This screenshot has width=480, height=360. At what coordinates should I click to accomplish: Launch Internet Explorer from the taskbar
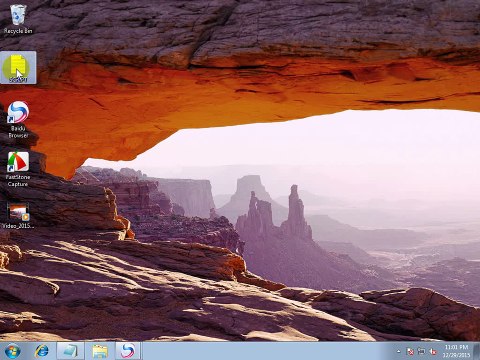(42, 351)
